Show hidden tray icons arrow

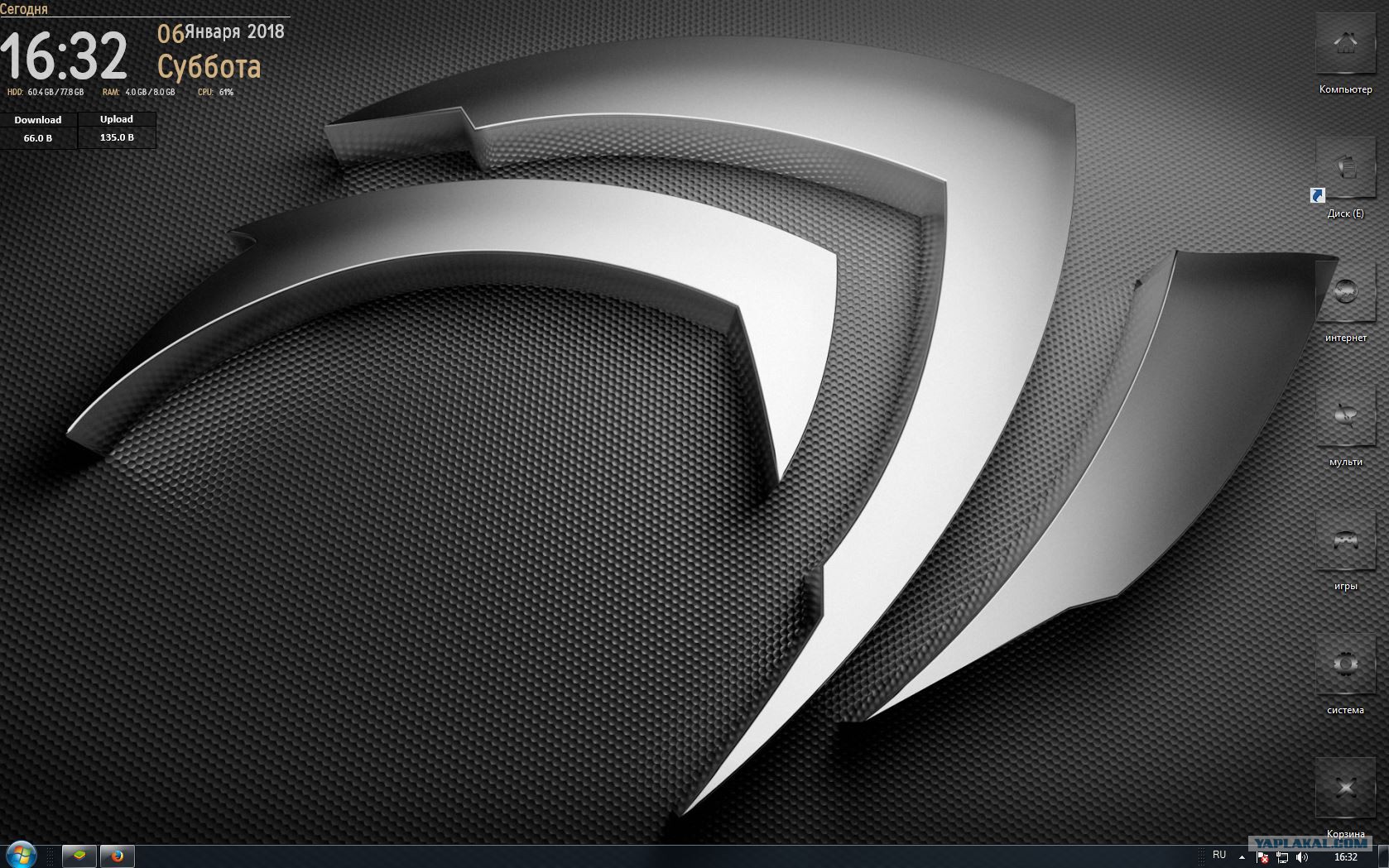(1242, 857)
